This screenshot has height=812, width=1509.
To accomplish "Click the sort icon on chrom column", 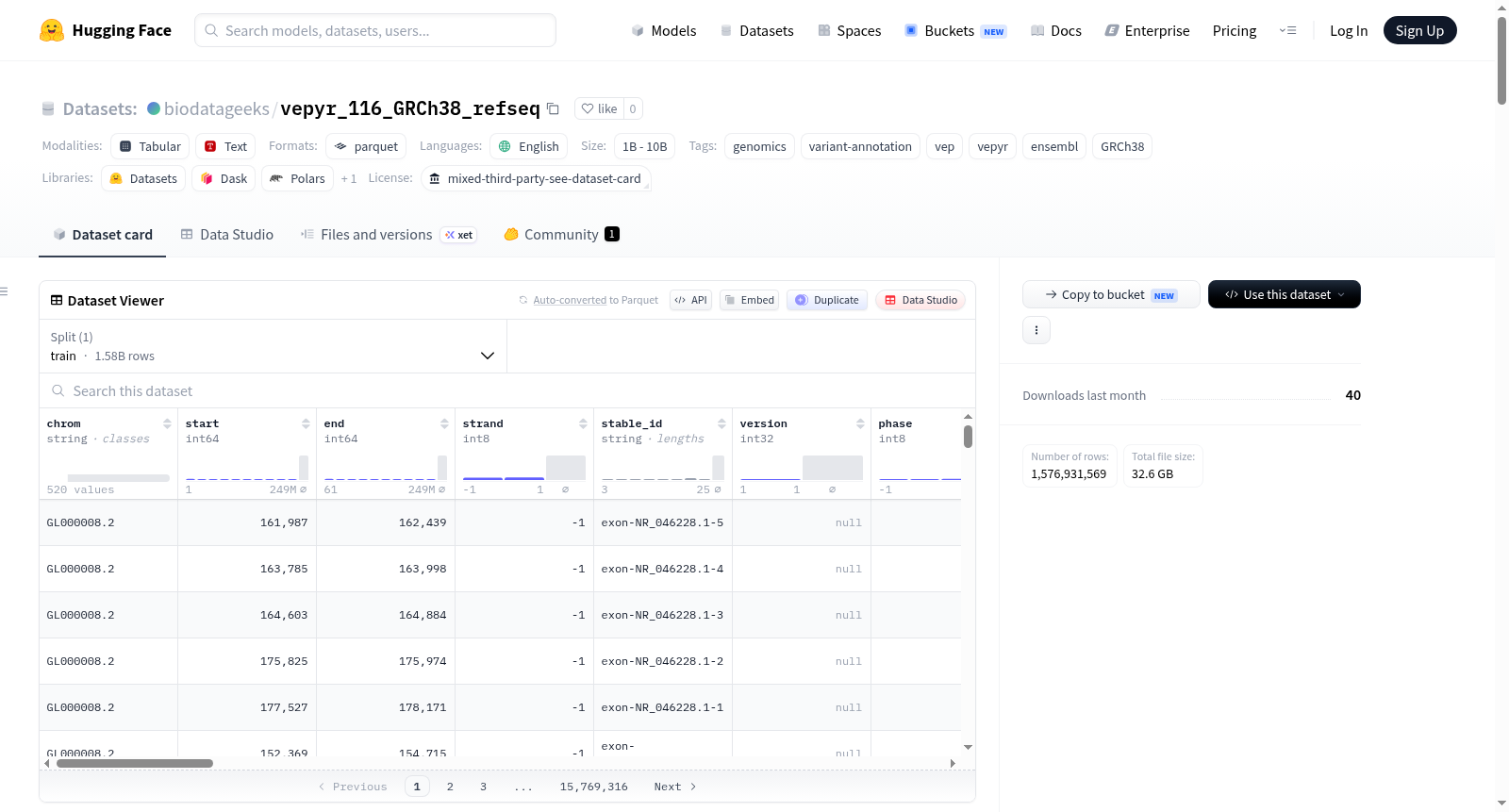I will tap(167, 423).
